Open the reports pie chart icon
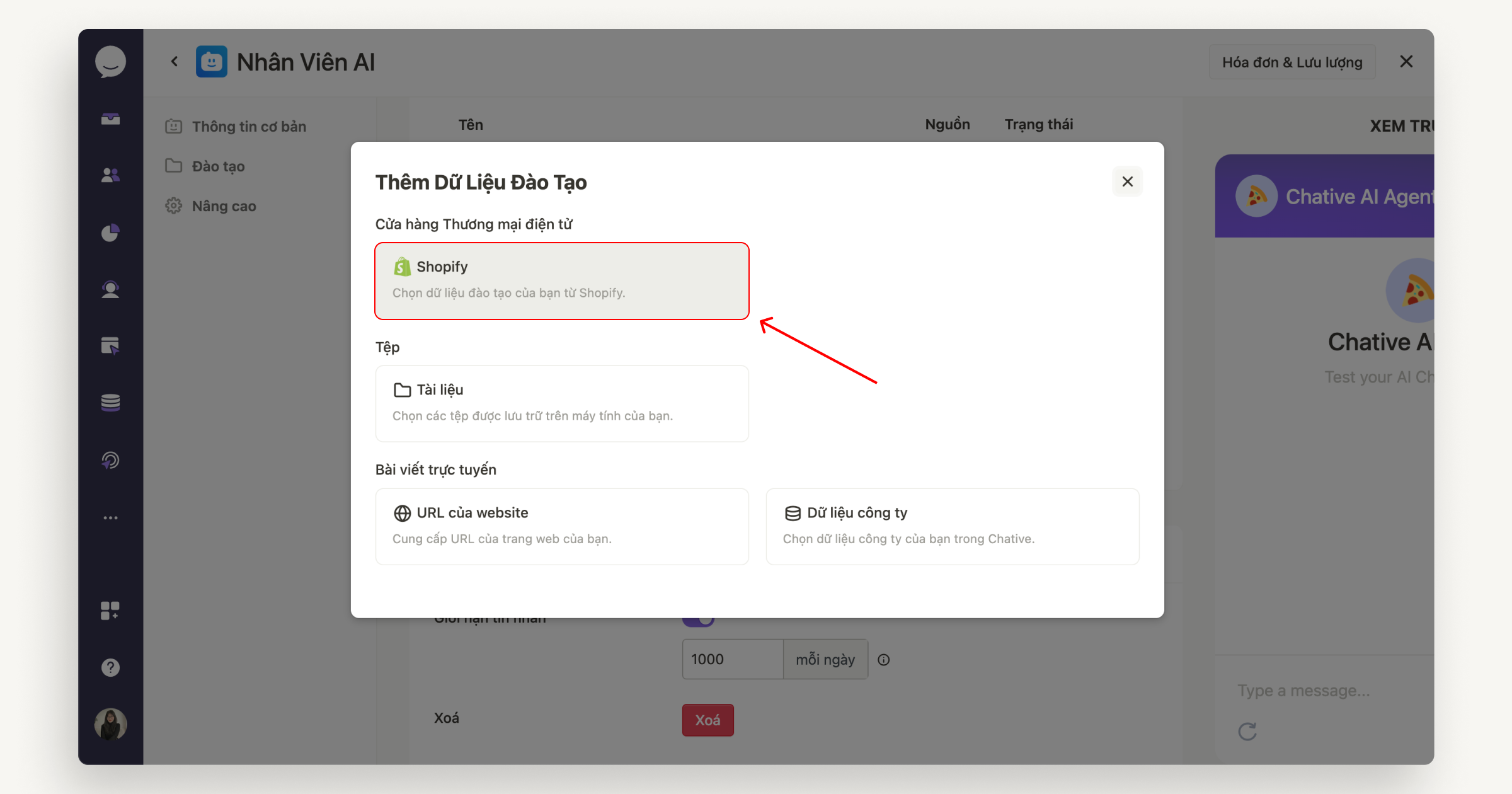The width and height of the screenshot is (1512, 794). (110, 233)
